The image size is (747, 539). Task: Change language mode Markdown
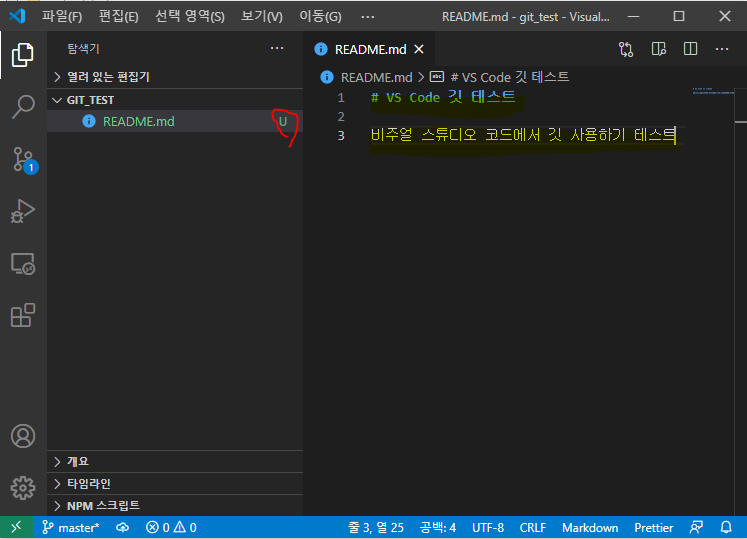[x=590, y=528]
